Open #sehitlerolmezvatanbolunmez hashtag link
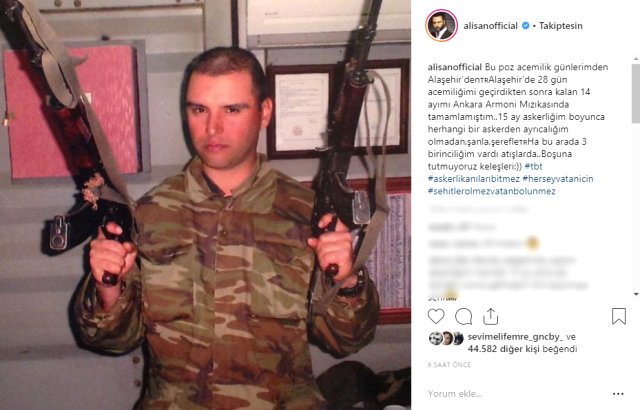 click(491, 191)
